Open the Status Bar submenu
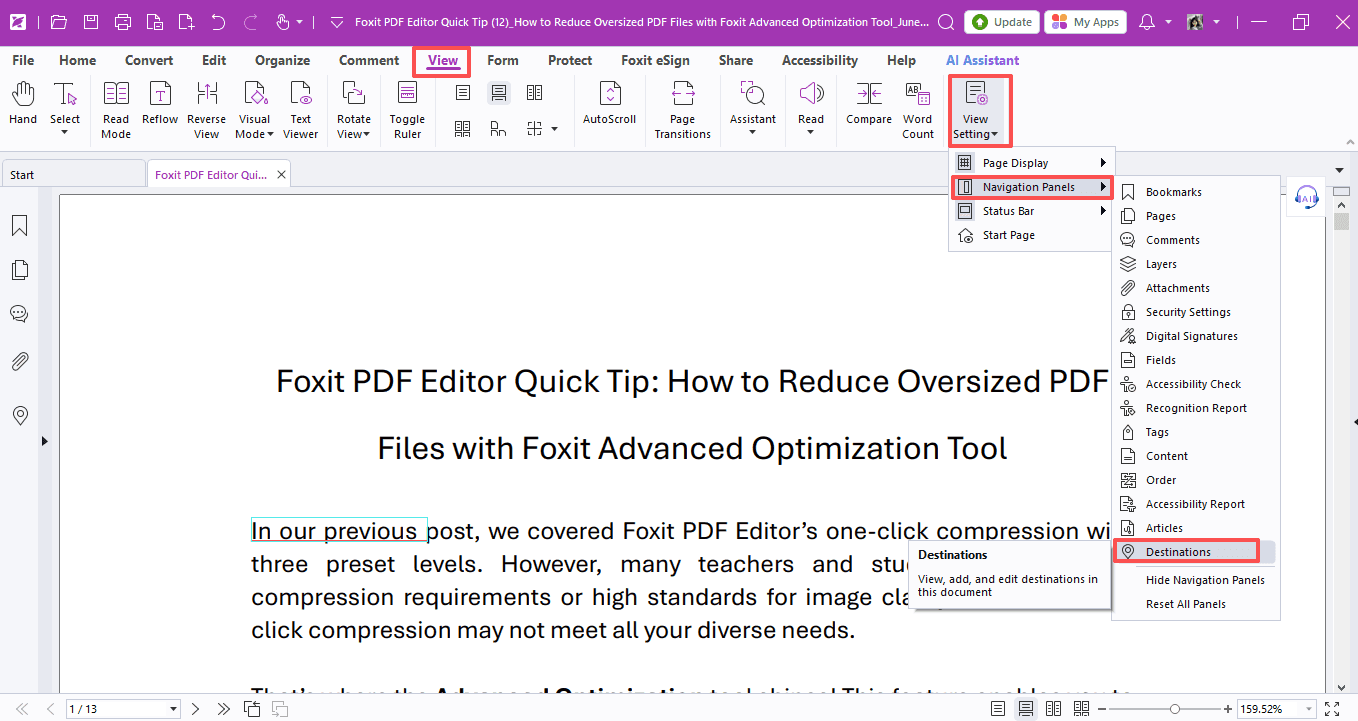The width and height of the screenshot is (1358, 721). click(1032, 211)
